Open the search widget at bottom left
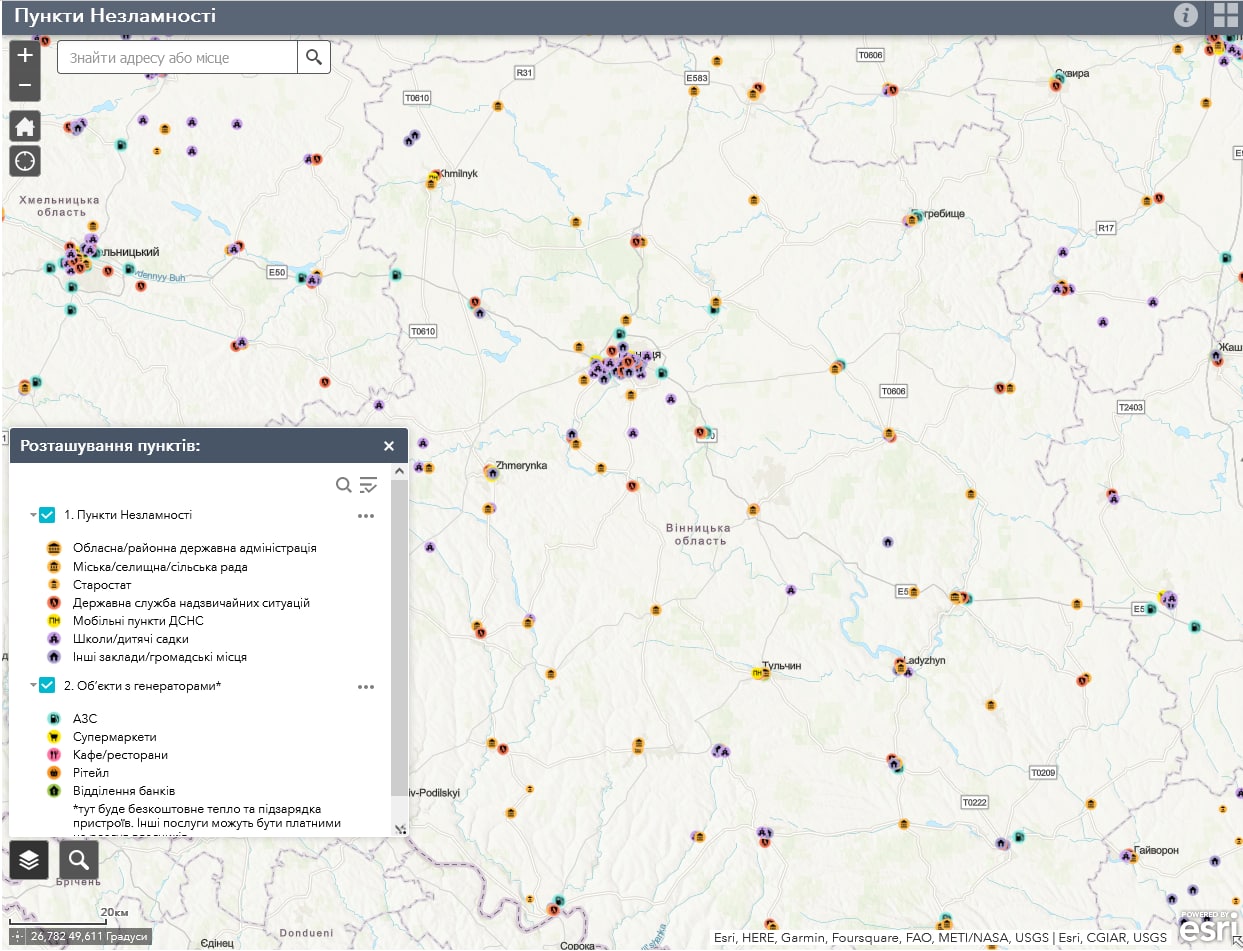 pyautogui.click(x=79, y=859)
